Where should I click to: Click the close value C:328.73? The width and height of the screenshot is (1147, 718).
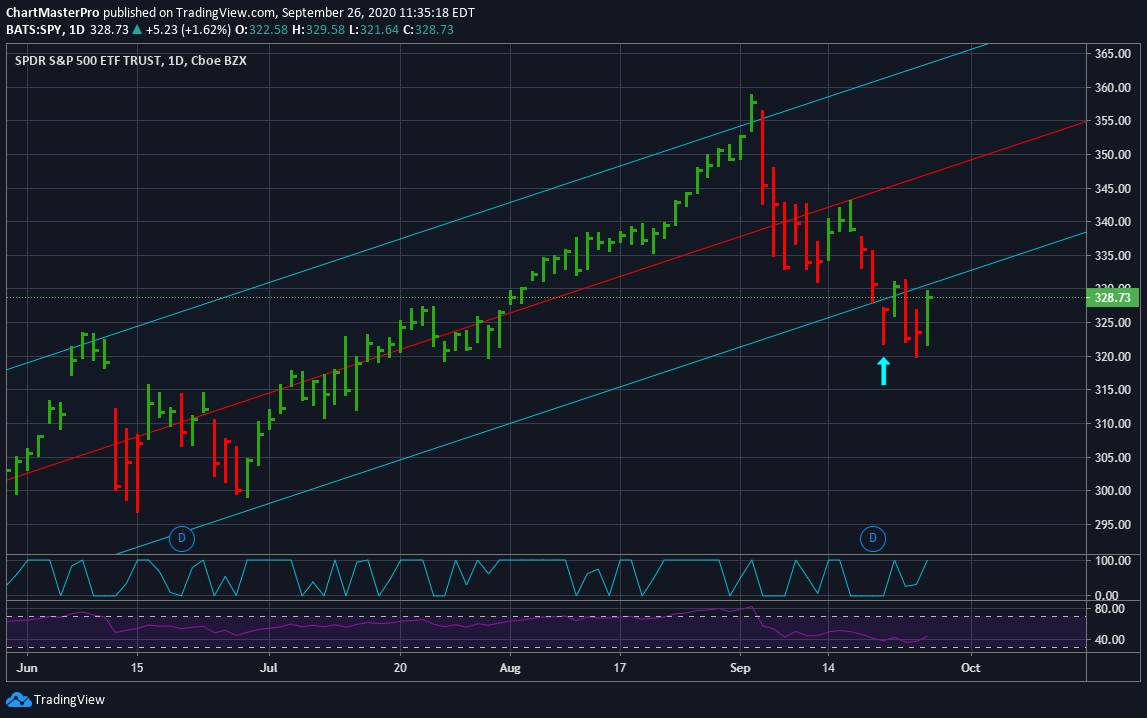[429, 30]
